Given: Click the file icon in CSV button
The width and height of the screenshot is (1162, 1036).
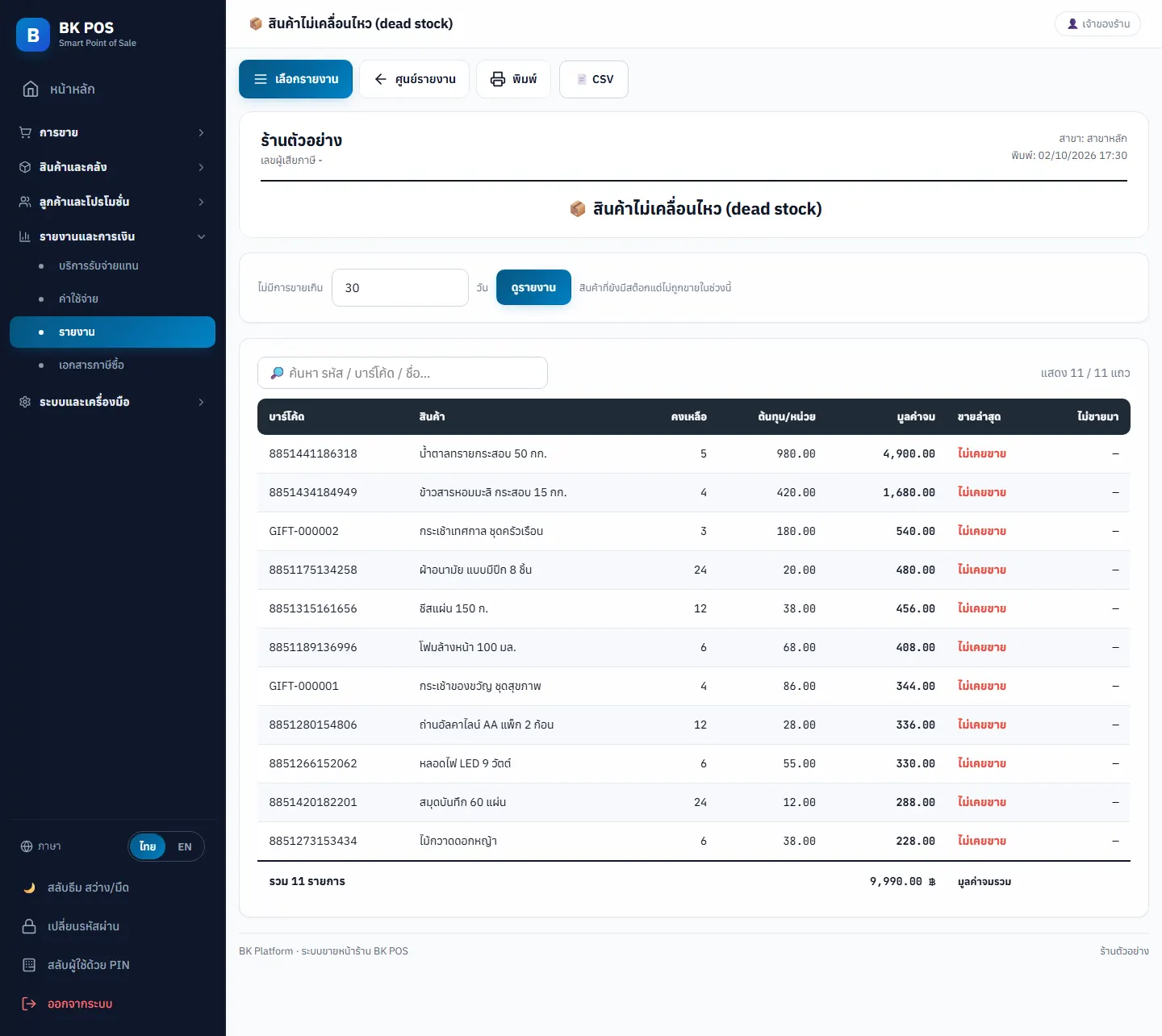Looking at the screenshot, I should click(581, 79).
